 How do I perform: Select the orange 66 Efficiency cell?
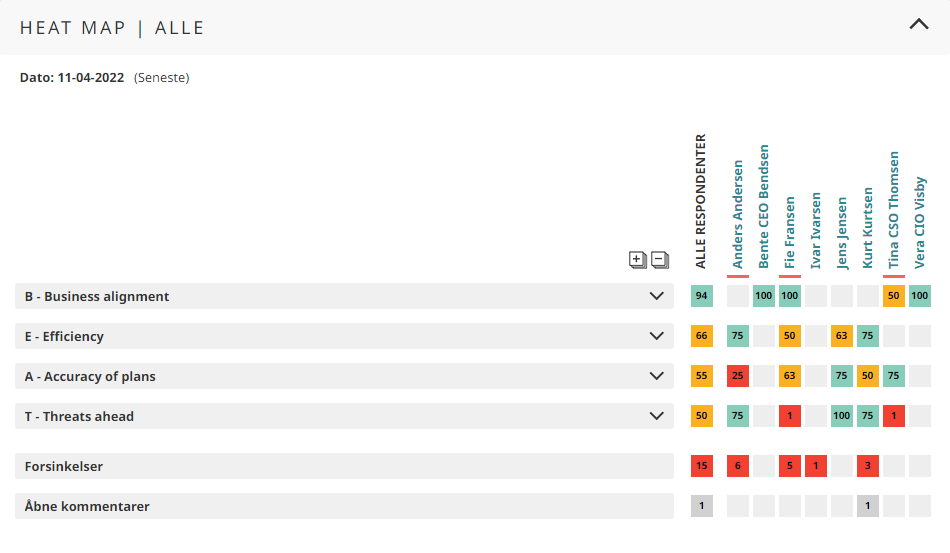pos(701,336)
